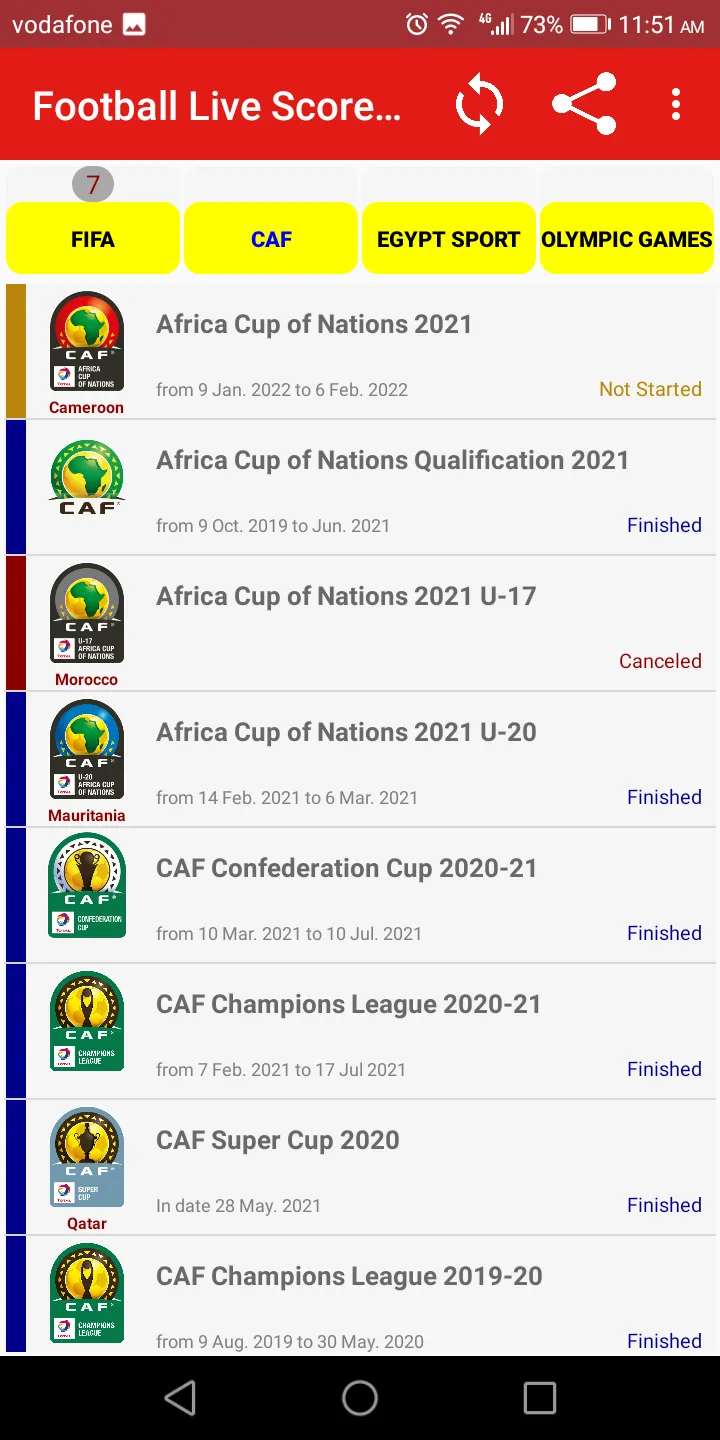Select the CAF tab
The height and width of the screenshot is (1440, 720).
click(271, 239)
